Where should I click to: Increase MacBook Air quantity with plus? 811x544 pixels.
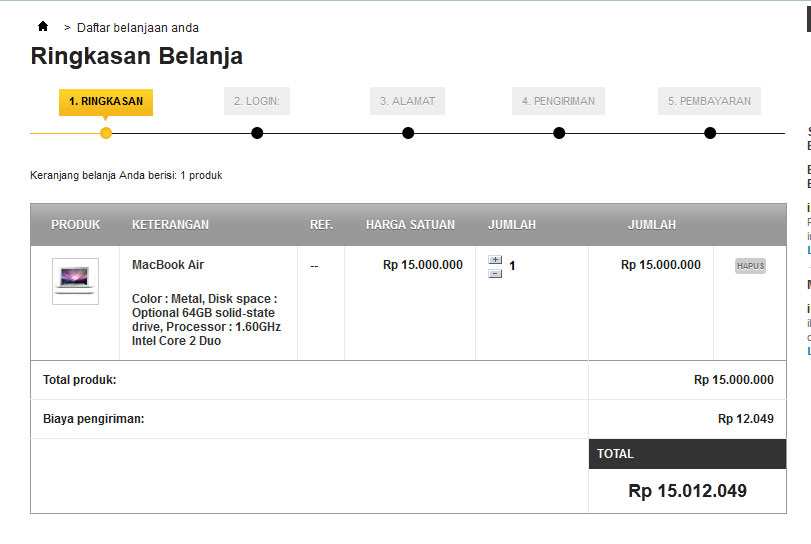[x=495, y=260]
